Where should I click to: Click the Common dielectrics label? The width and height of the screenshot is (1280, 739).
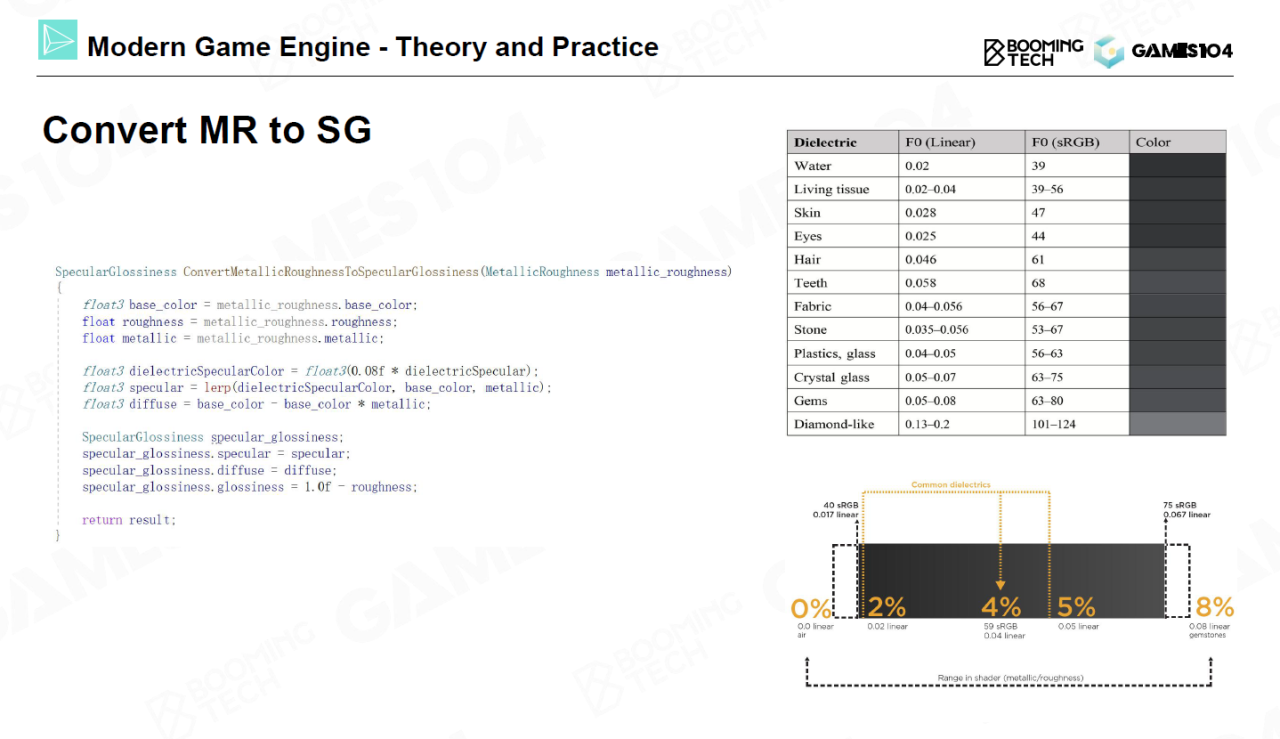pyautogui.click(x=950, y=485)
